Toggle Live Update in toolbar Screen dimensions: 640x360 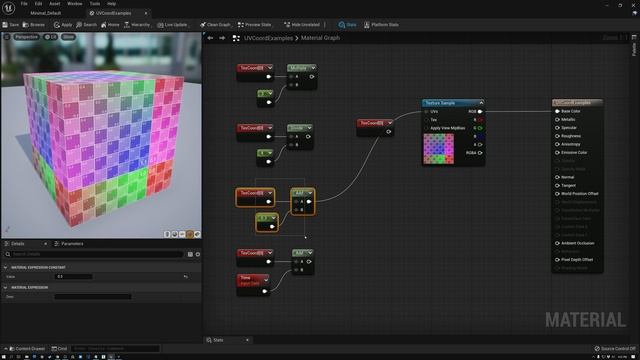(x=173, y=25)
